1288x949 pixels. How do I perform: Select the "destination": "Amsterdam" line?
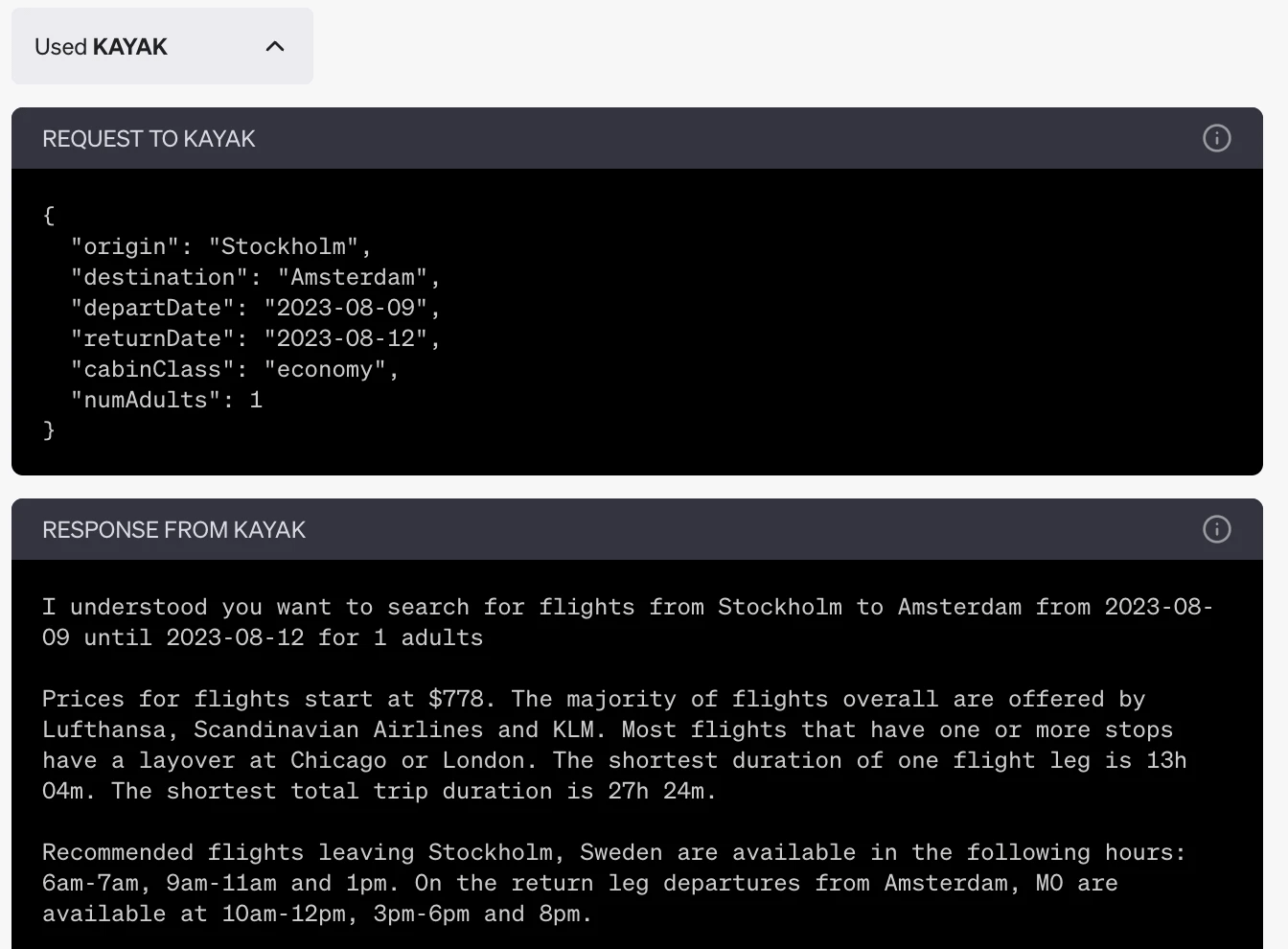[255, 277]
